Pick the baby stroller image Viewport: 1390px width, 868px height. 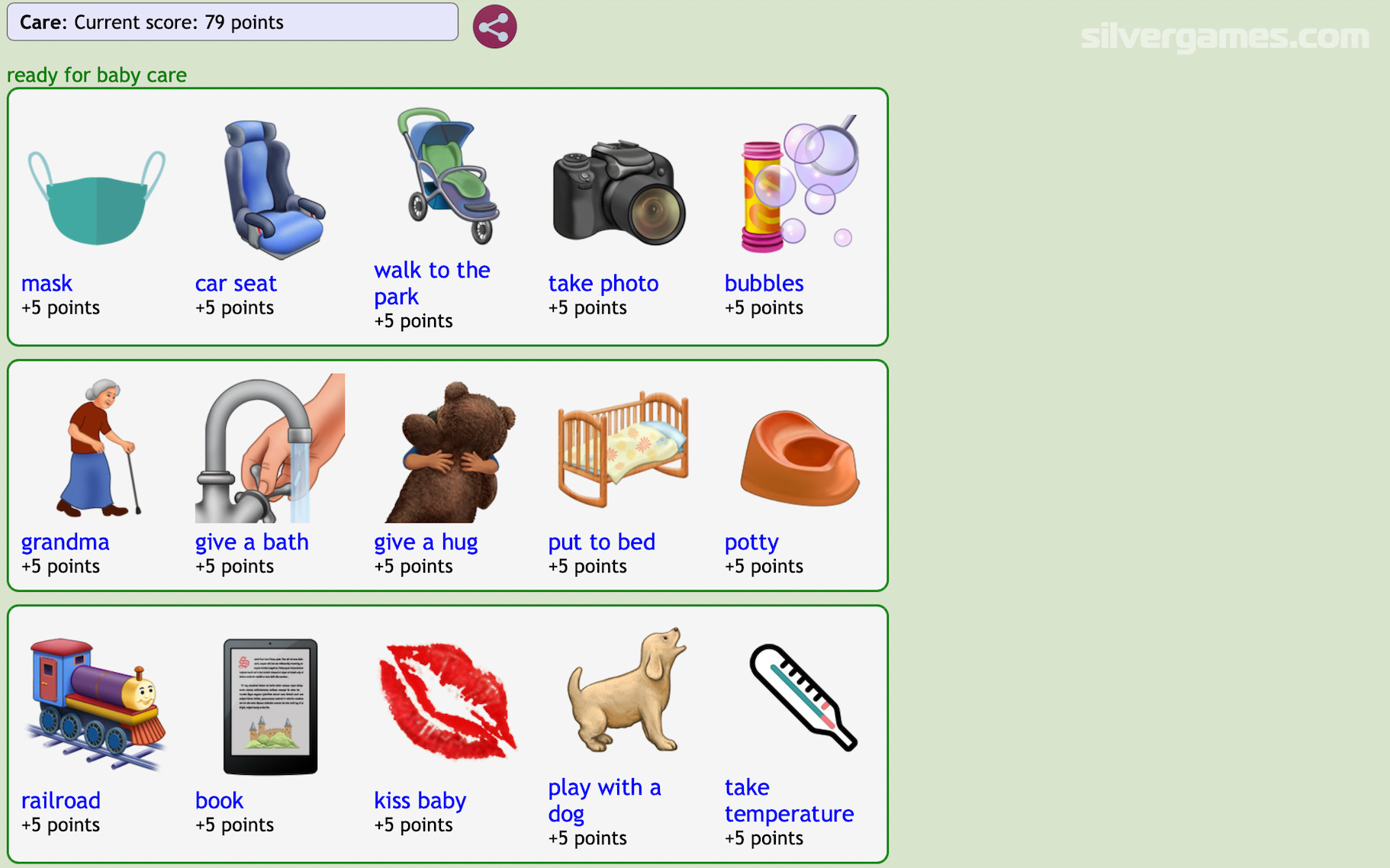448,176
